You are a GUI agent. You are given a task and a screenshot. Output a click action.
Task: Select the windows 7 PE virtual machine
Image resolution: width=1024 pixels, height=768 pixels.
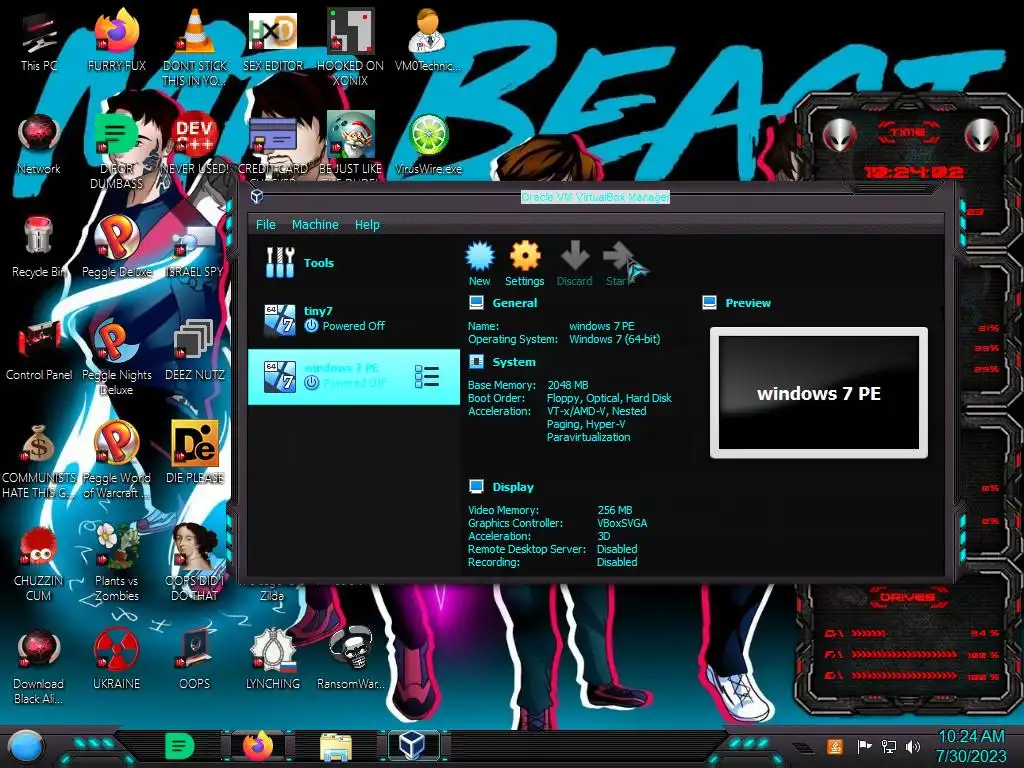pos(353,377)
